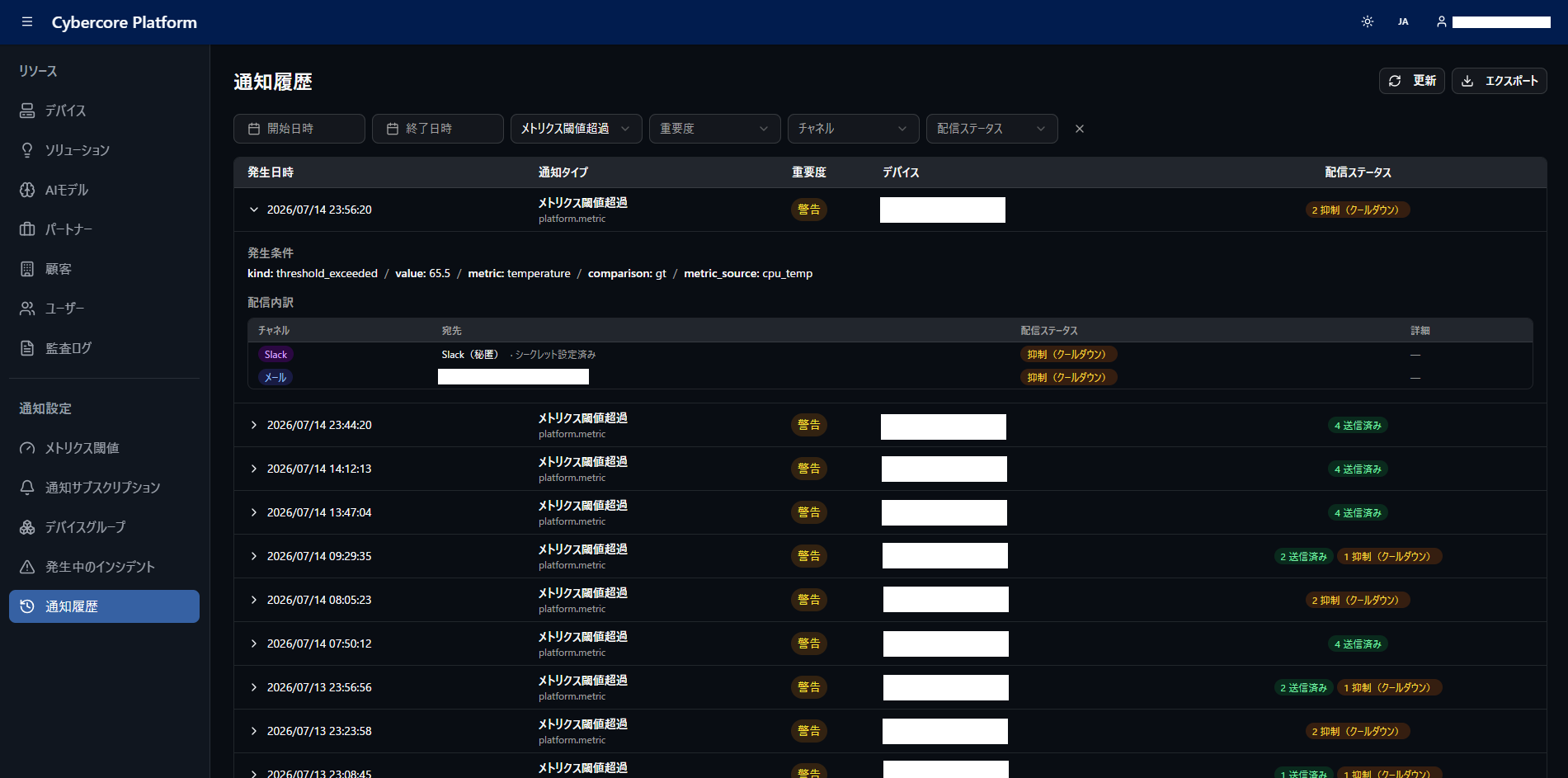The width and height of the screenshot is (1568, 778).
Task: Toggle the light/dark theme sun icon
Action: 1368,22
